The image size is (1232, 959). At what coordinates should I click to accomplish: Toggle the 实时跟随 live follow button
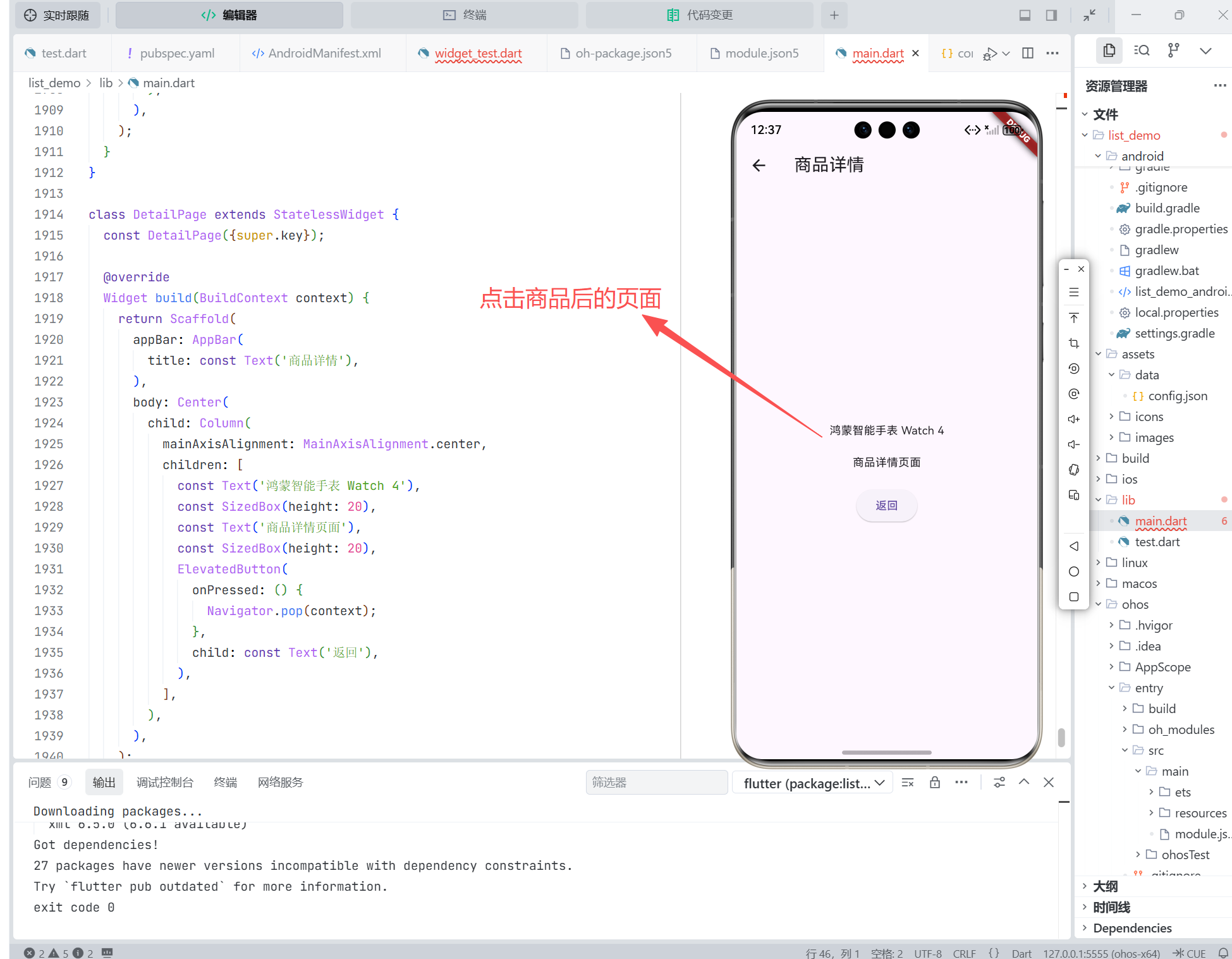[57, 15]
